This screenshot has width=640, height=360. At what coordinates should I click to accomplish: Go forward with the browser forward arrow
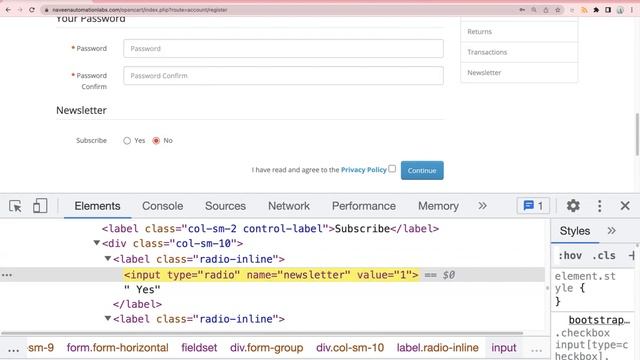(x=20, y=9)
